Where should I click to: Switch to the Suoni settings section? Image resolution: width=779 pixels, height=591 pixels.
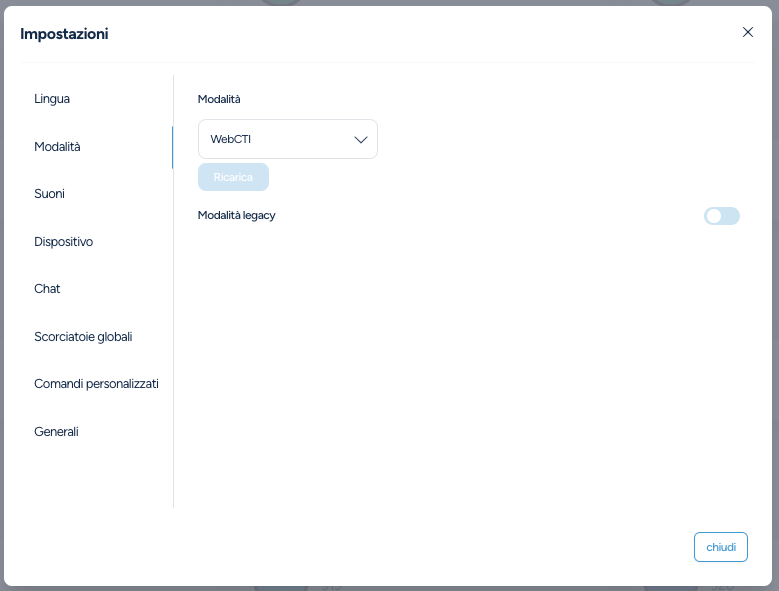click(49, 194)
